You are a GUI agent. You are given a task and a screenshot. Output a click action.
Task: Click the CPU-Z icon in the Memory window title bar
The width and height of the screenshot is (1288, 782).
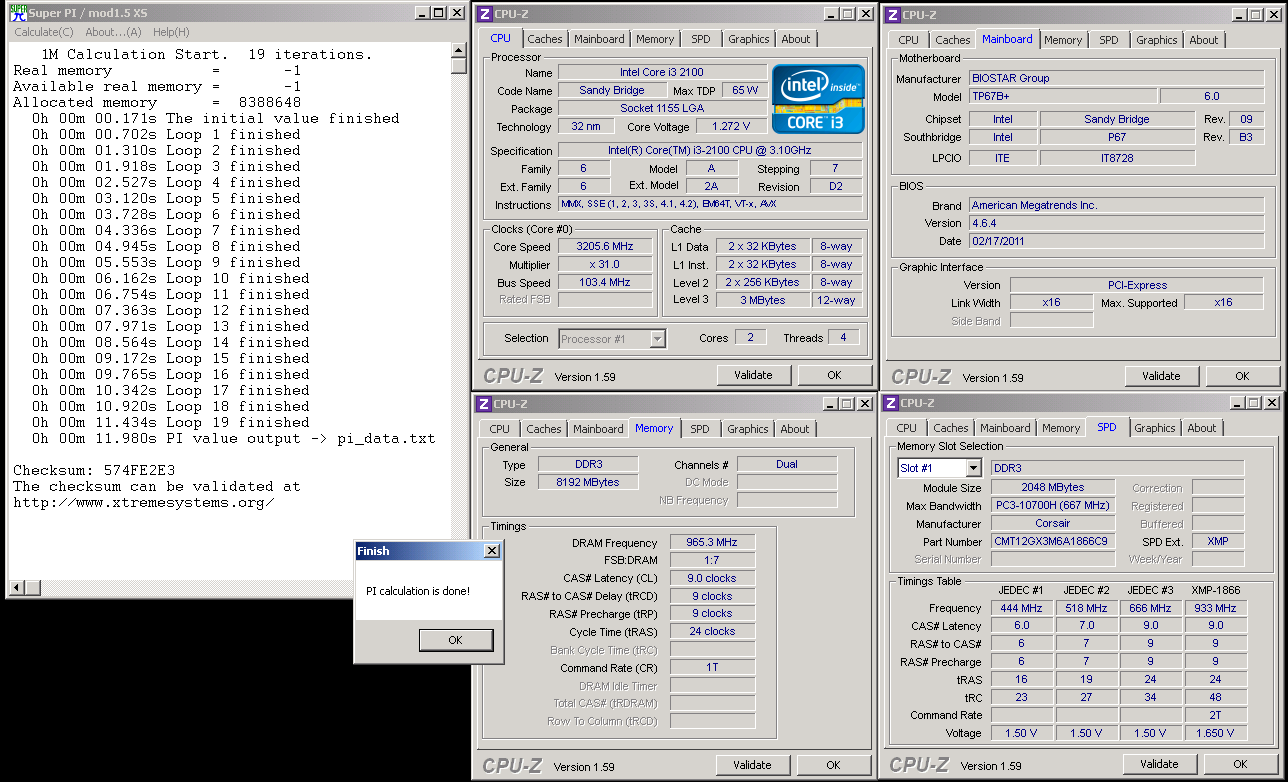click(483, 404)
